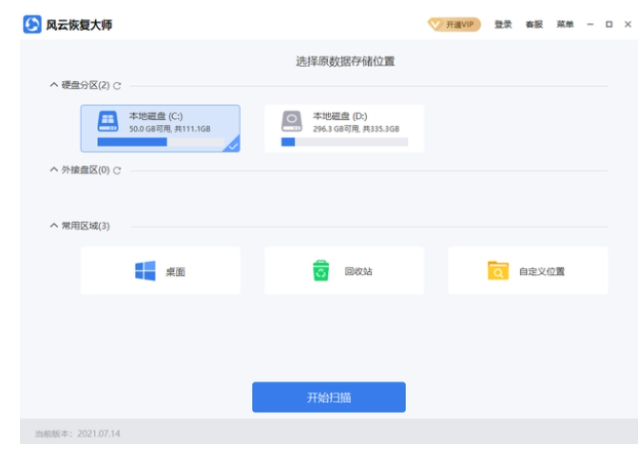Click the custom location (自定义位置) folder icon
This screenshot has height=450, width=644.
tap(498, 271)
